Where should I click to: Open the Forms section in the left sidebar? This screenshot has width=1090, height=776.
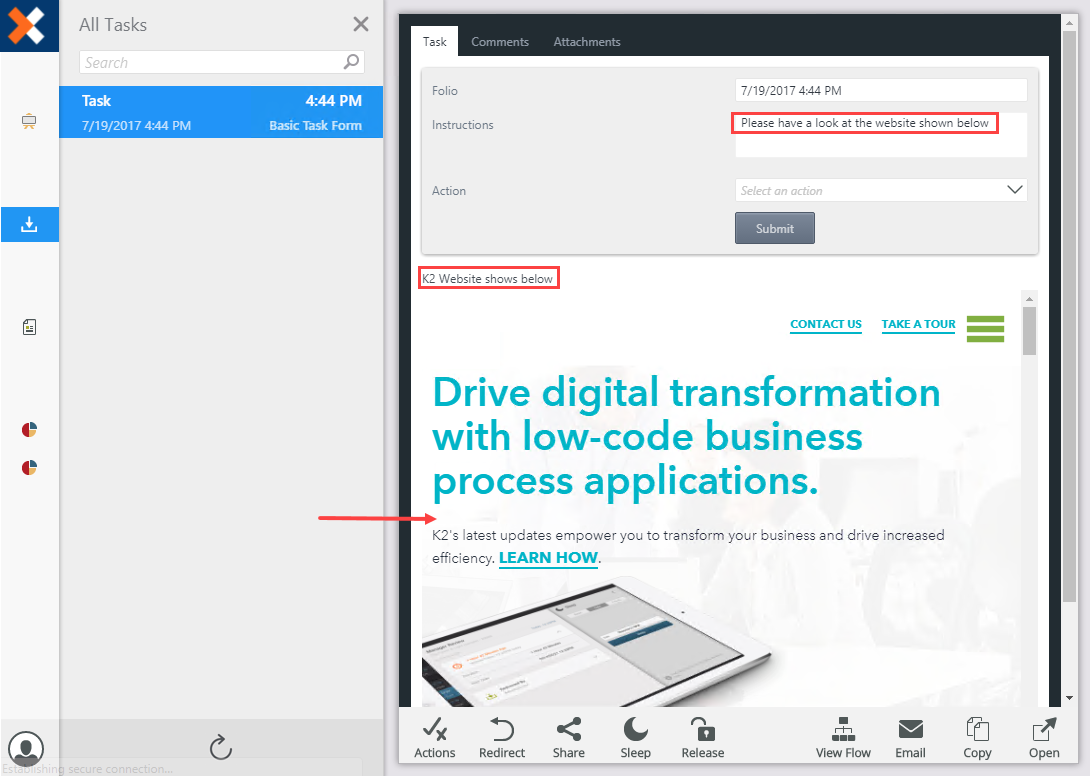[x=29, y=327]
